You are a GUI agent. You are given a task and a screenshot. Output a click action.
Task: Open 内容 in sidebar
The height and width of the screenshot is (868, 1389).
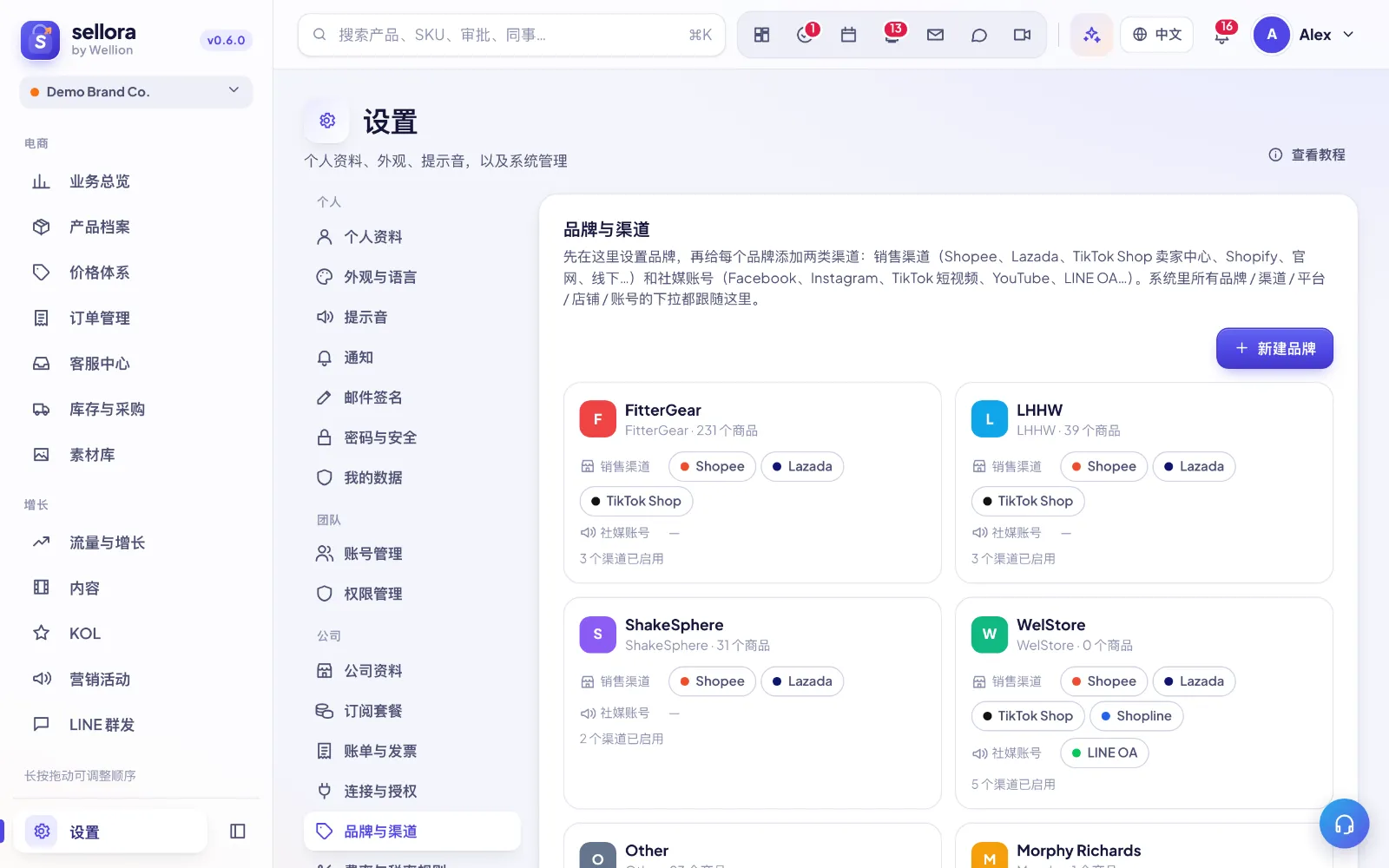click(x=136, y=588)
